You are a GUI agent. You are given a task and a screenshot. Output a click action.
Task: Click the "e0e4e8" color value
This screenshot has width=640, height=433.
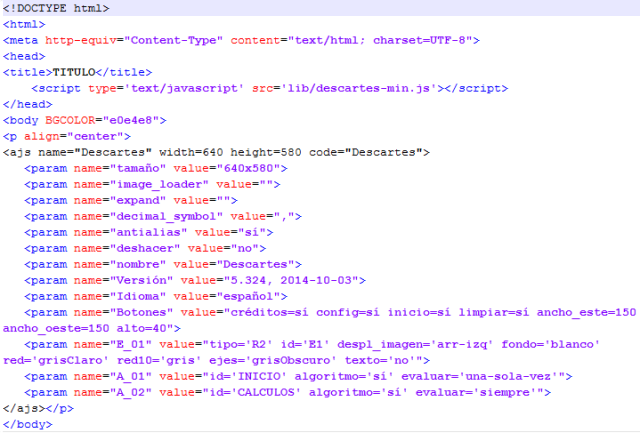[x=131, y=120]
